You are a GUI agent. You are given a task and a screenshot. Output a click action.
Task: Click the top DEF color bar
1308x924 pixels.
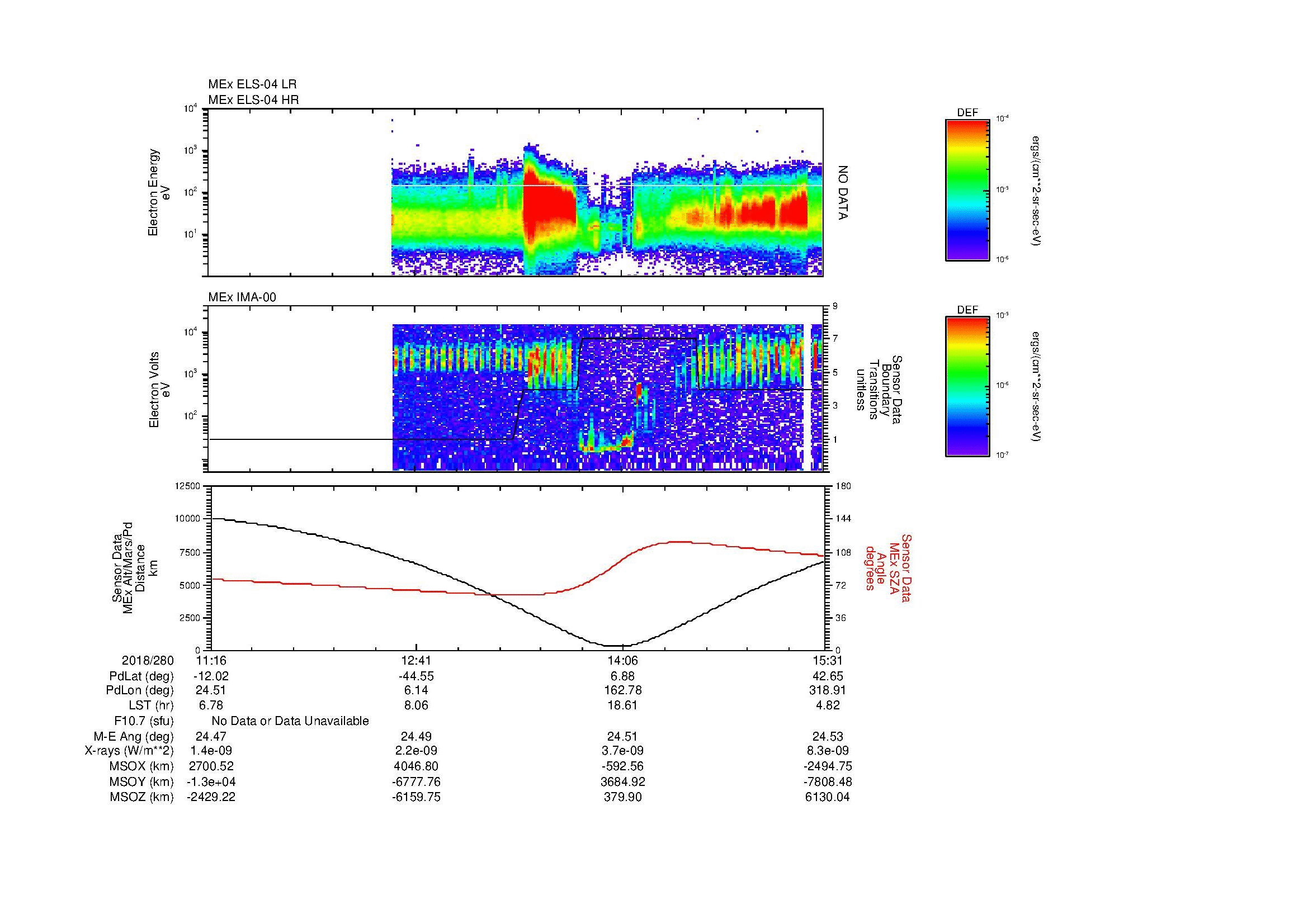pos(967,189)
